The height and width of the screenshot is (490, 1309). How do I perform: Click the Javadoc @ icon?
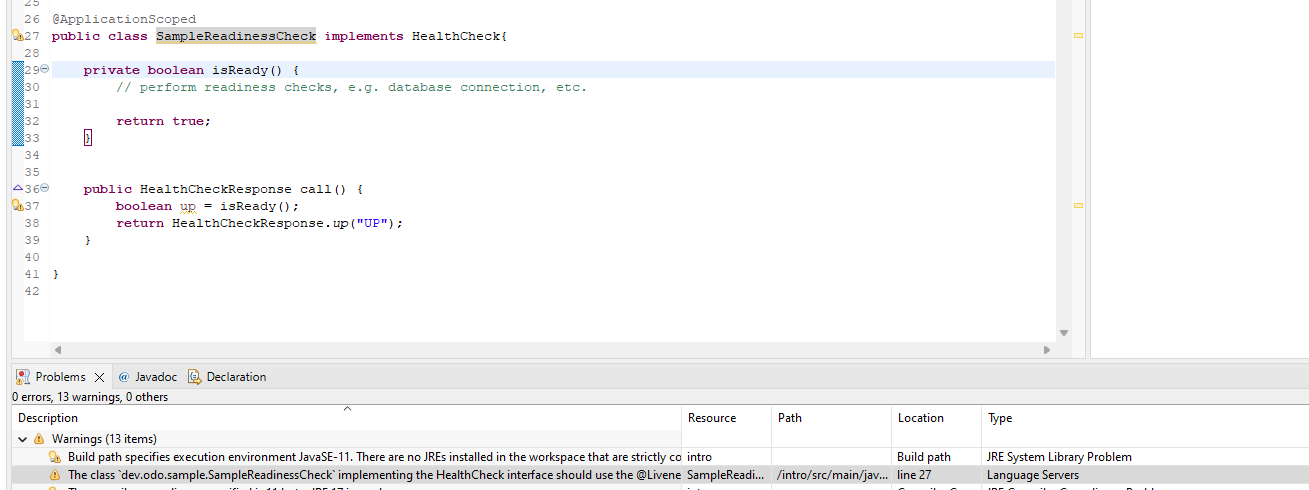click(x=124, y=377)
